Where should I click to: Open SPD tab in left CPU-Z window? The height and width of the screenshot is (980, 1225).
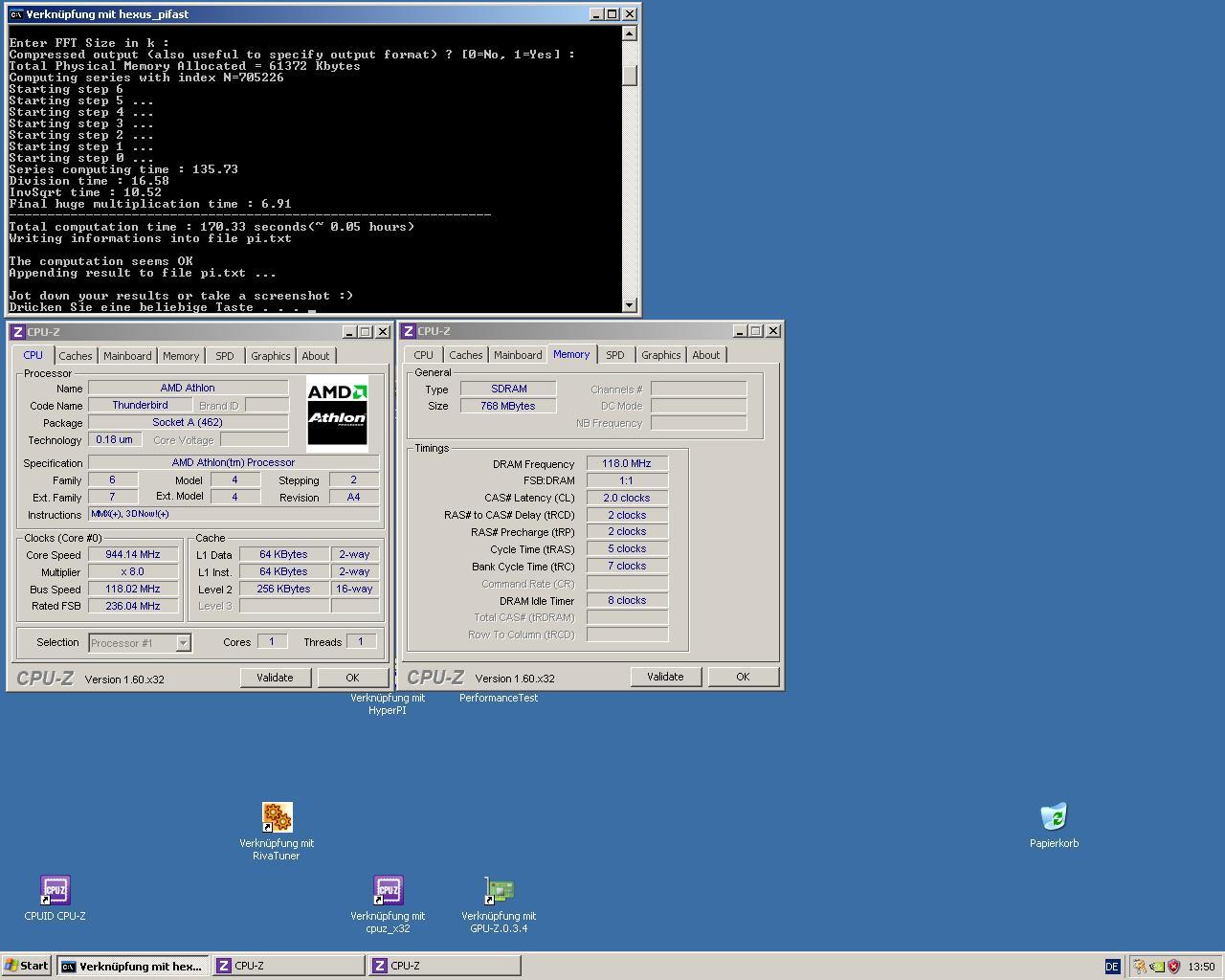click(x=225, y=356)
